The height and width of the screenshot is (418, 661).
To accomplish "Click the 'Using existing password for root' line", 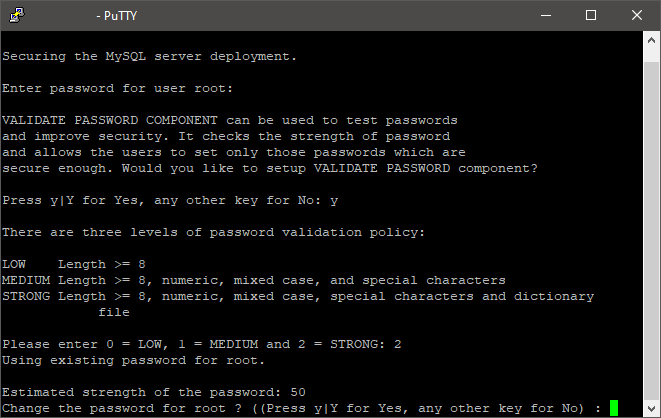I will [134, 360].
